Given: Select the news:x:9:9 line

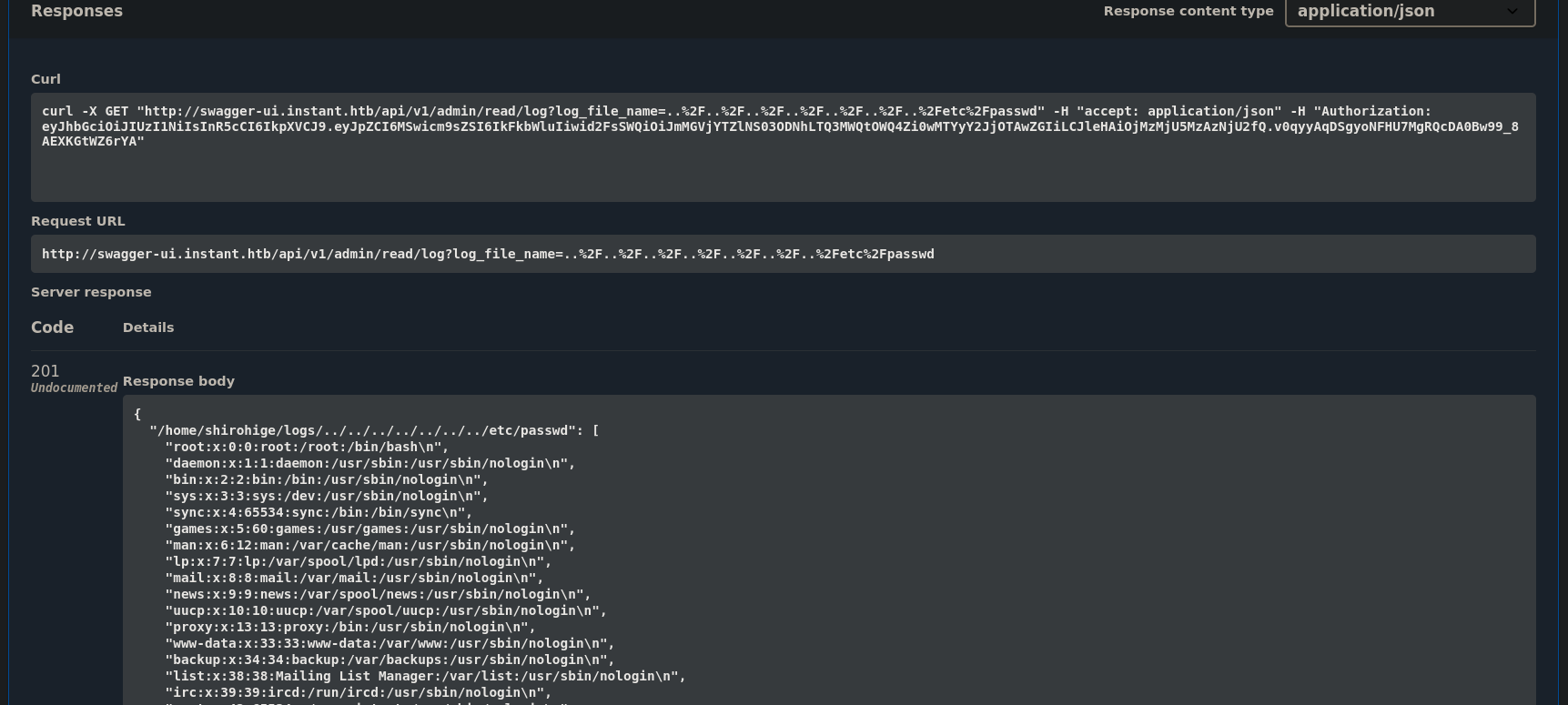Looking at the screenshot, I should [378, 594].
